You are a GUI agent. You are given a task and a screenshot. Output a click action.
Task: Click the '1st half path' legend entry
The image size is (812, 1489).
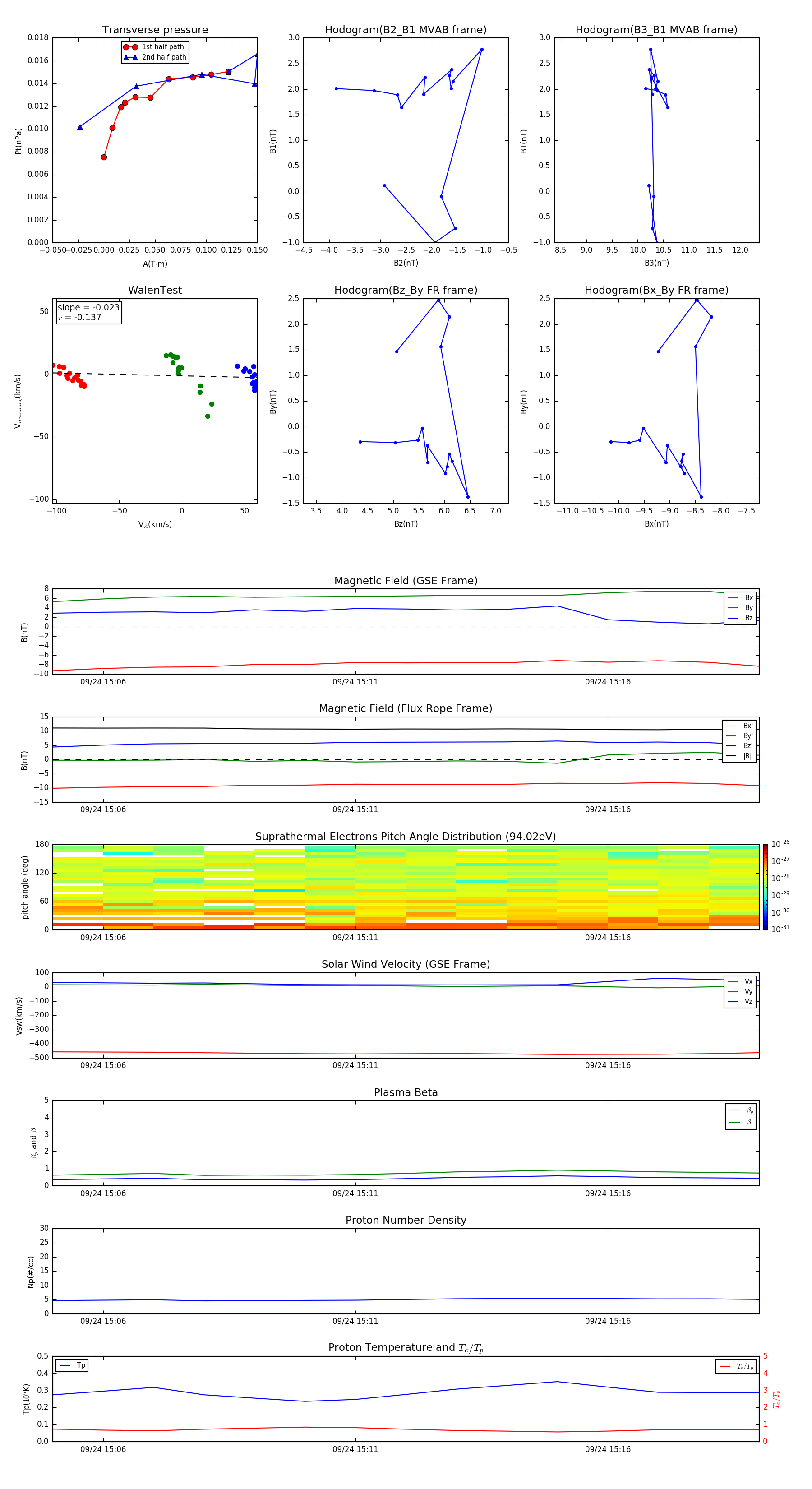click(x=154, y=47)
